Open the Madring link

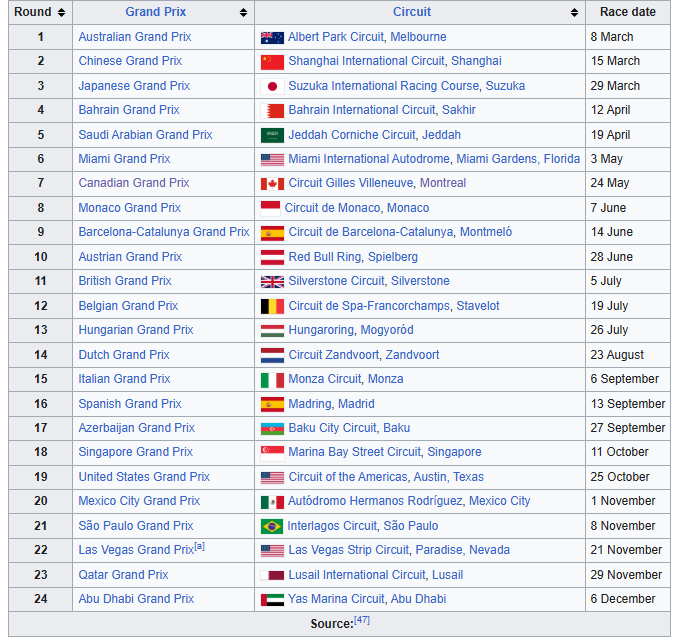point(310,404)
